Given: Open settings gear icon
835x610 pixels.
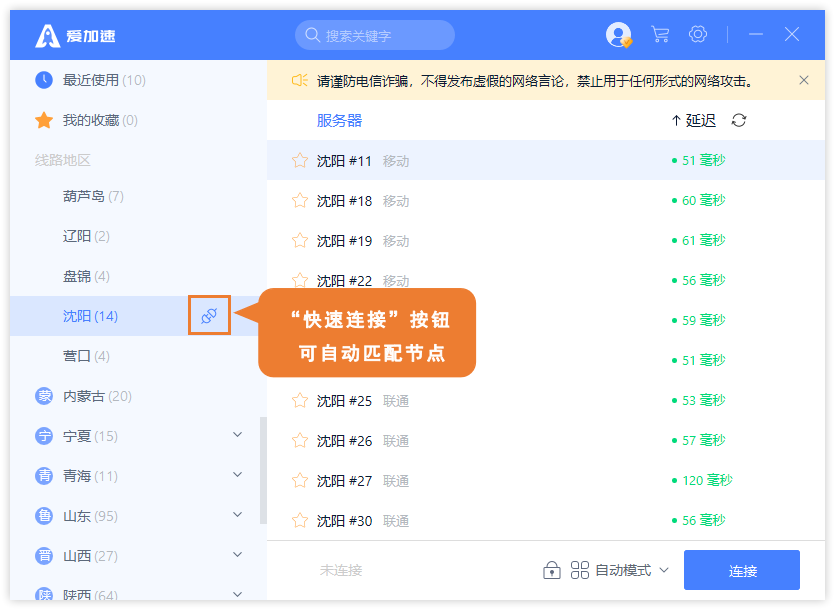Looking at the screenshot, I should (698, 34).
